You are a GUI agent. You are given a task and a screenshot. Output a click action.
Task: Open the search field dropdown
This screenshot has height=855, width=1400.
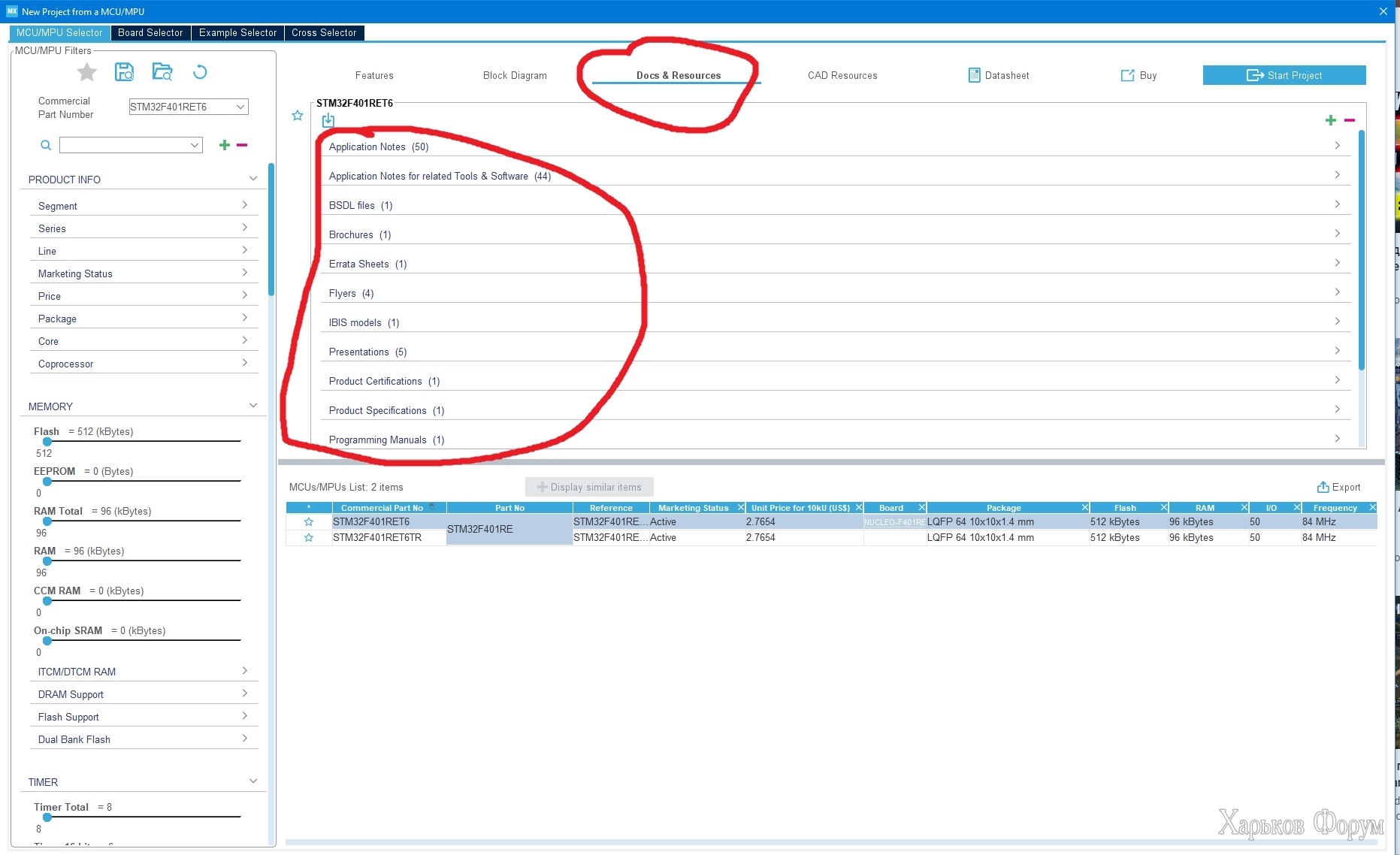tap(195, 145)
